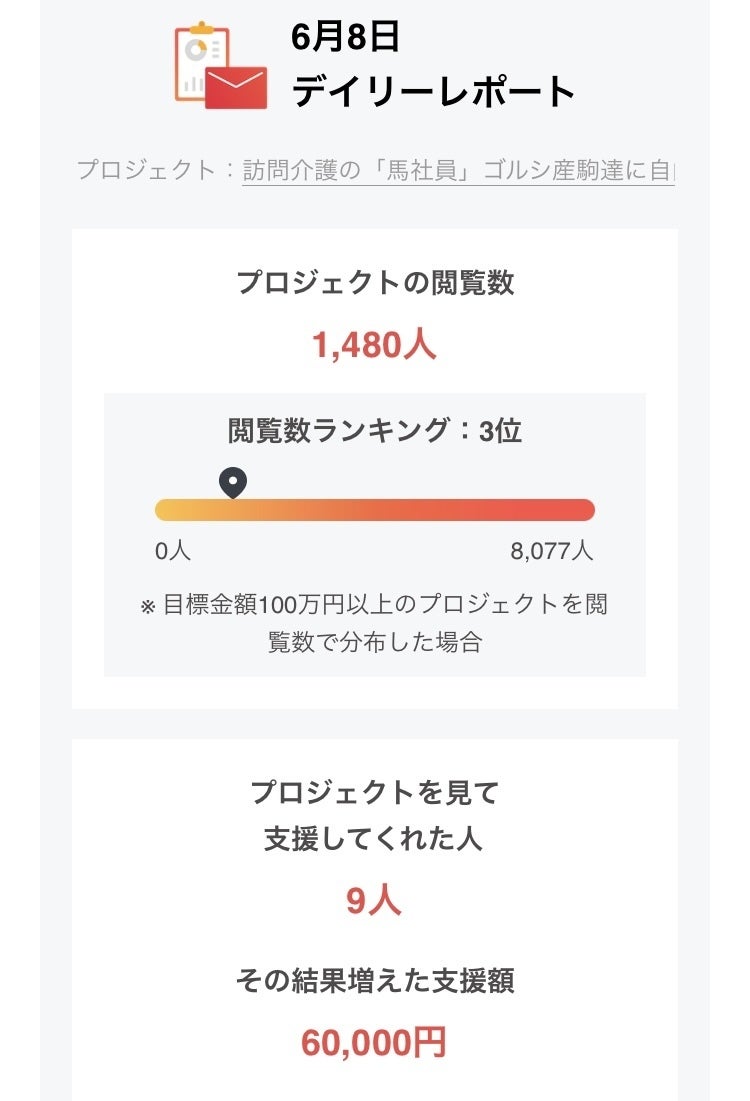Select the 6月8日 date text
The width and height of the screenshot is (750, 1101).
tap(346, 37)
